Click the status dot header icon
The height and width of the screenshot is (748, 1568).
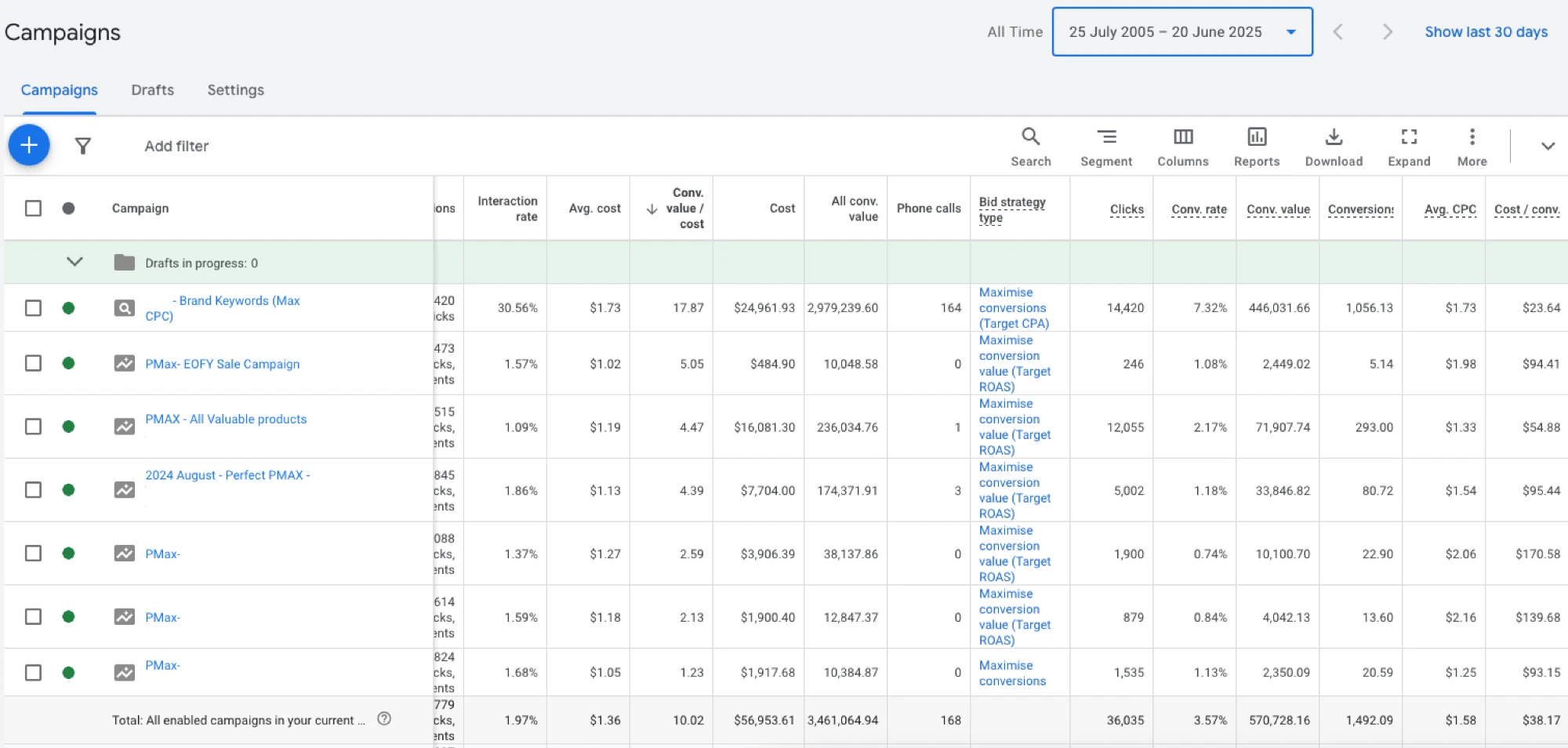click(x=68, y=208)
